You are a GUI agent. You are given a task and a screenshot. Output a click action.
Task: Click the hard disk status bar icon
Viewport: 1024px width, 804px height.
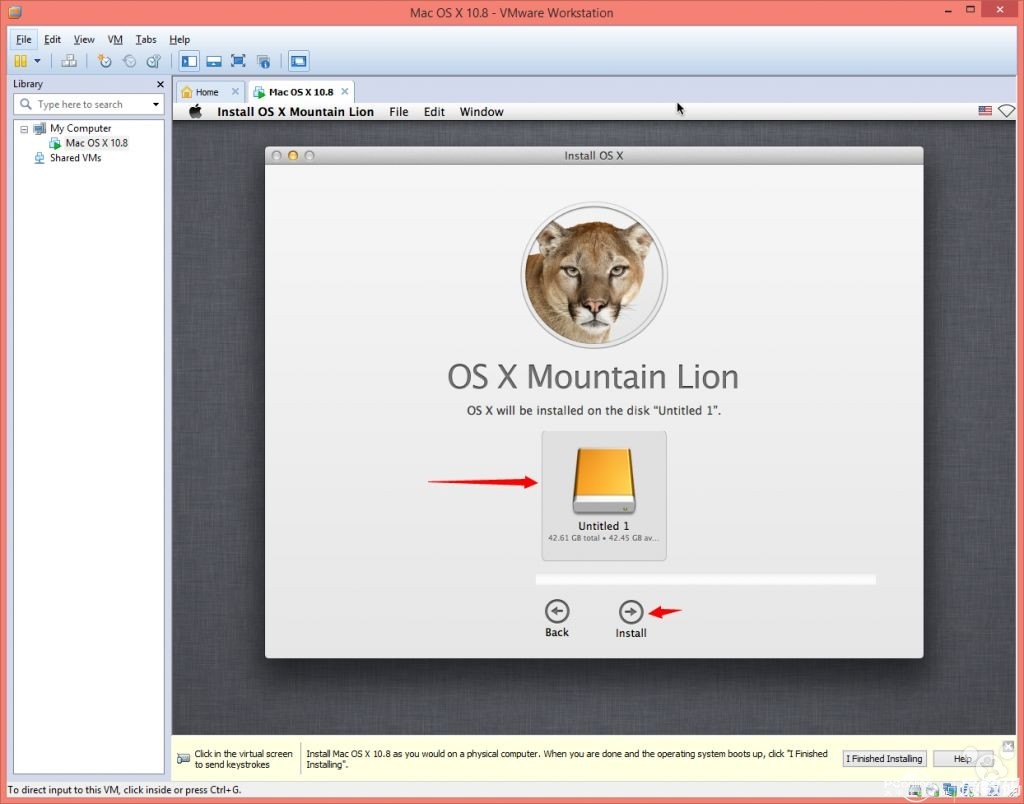click(x=914, y=790)
